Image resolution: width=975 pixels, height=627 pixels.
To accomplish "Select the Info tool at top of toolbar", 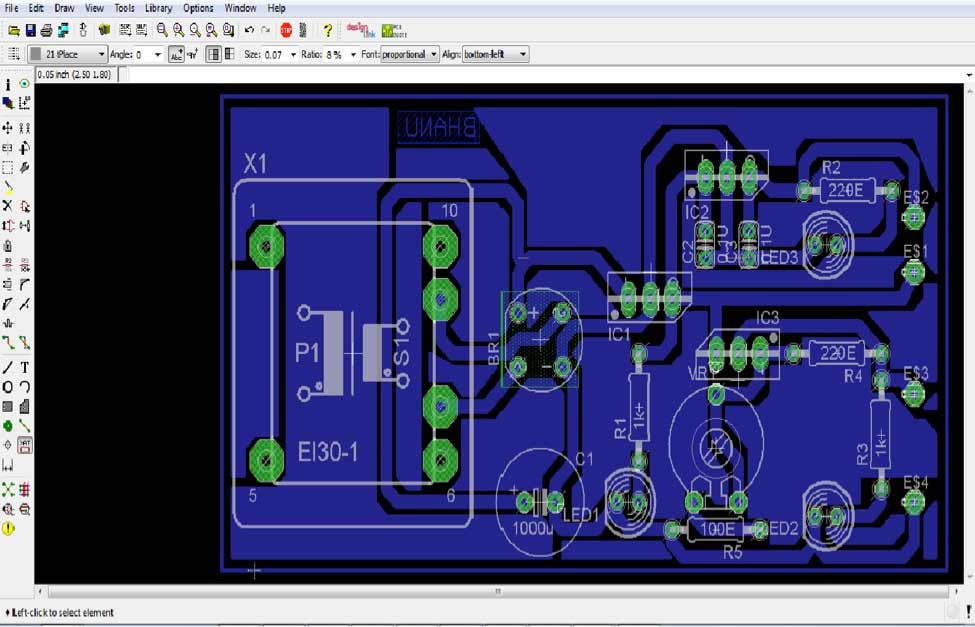I will tap(8, 83).
